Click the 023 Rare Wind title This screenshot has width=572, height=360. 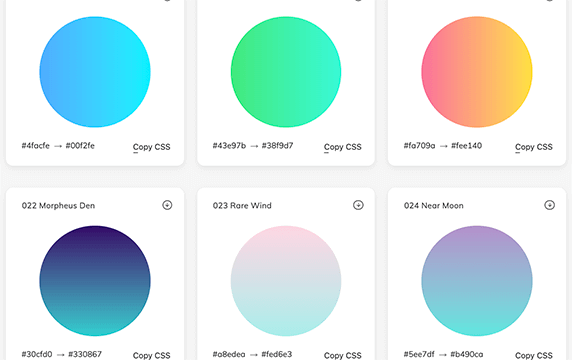[242, 206]
